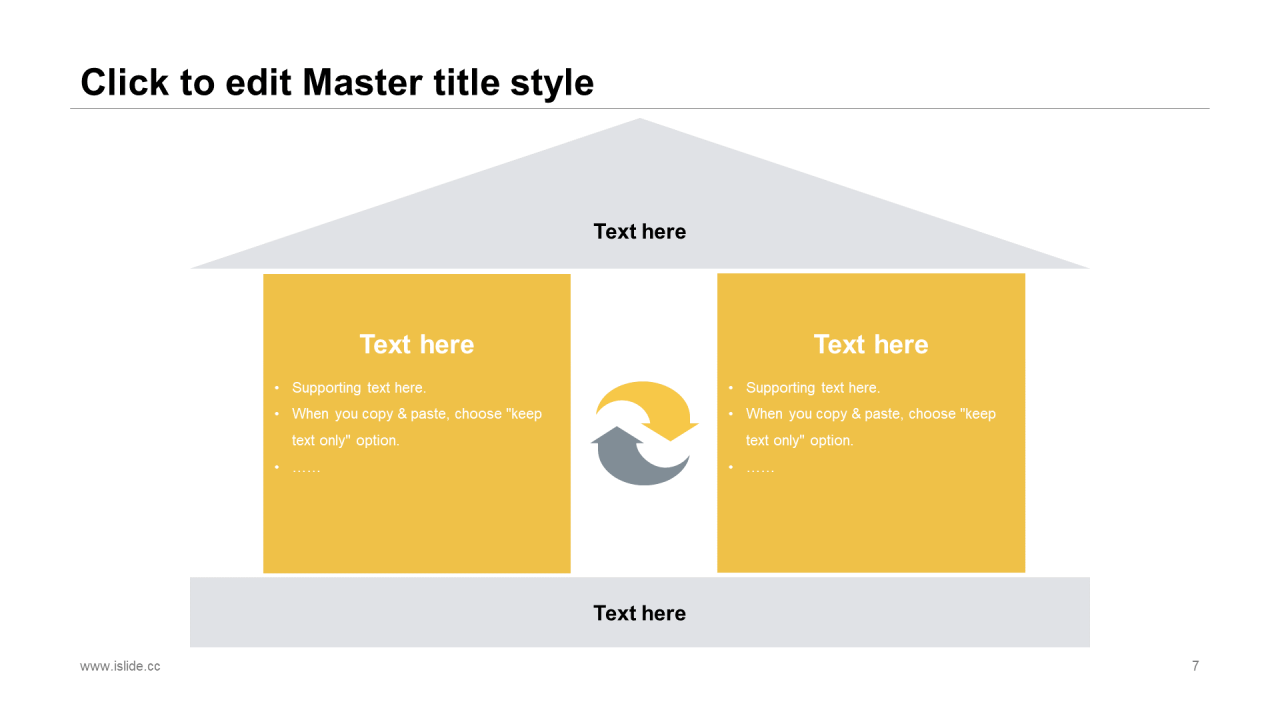The height and width of the screenshot is (720, 1280).
Task: Click left box 'text only" option' line
Action: pyautogui.click(x=346, y=440)
